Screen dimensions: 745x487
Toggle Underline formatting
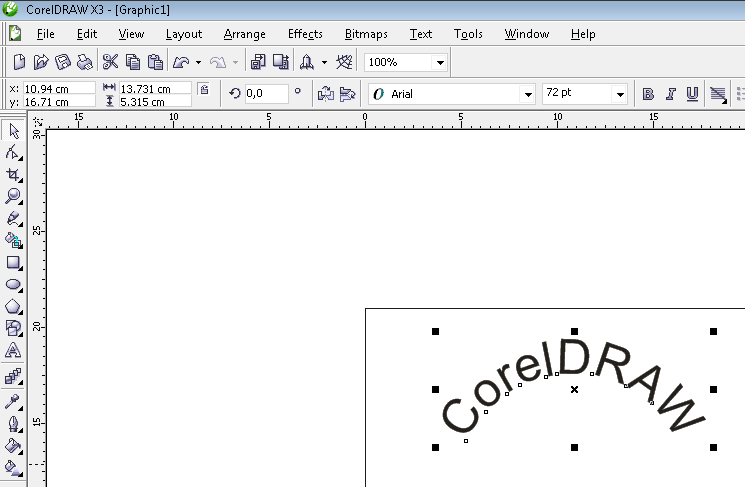coord(692,94)
